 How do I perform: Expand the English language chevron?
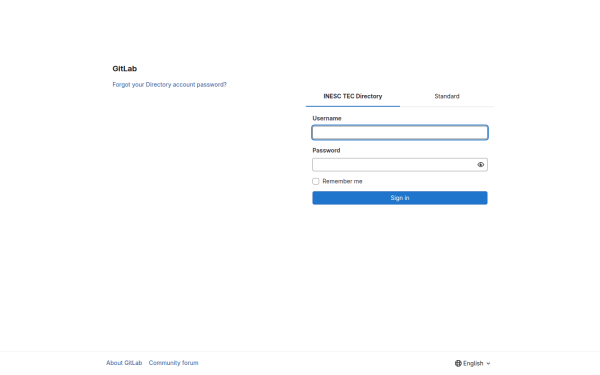(488, 364)
